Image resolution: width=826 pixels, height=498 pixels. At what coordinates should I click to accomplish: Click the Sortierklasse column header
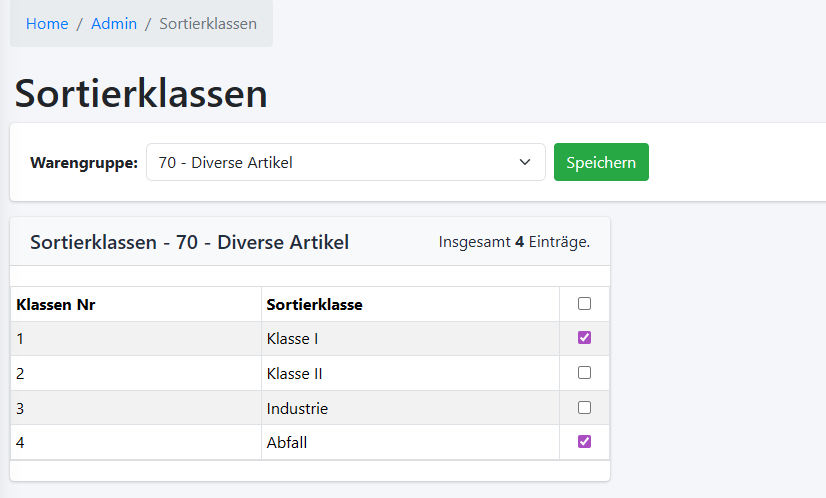314,305
